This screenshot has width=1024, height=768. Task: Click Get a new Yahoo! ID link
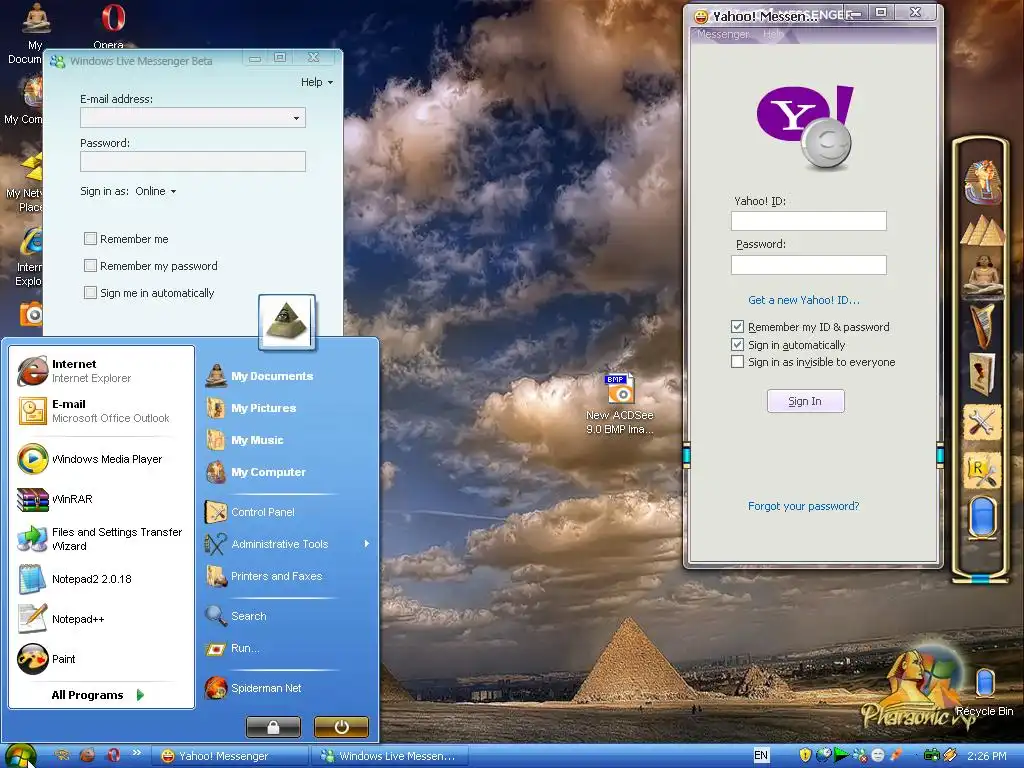[x=804, y=300]
